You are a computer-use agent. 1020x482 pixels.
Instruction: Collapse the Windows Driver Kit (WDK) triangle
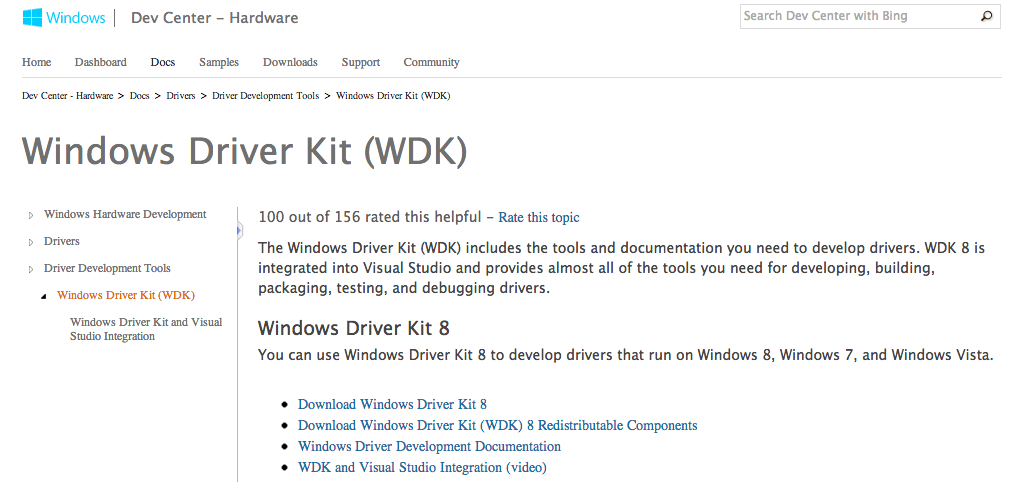pos(44,296)
